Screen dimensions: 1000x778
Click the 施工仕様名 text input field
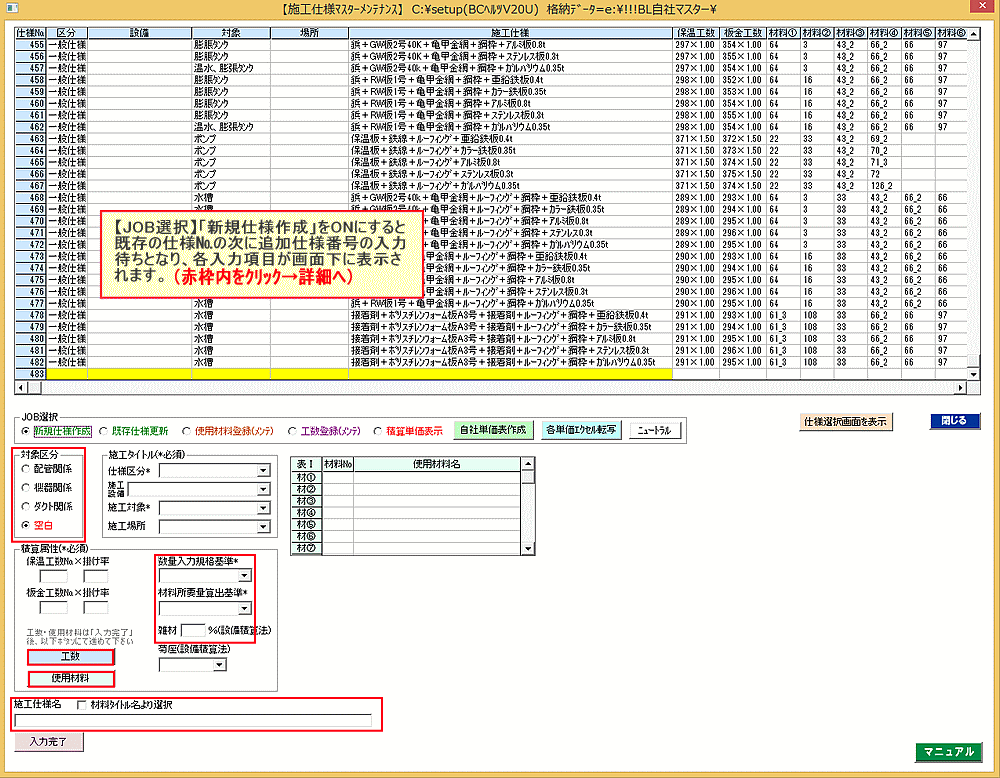pyautogui.click(x=192, y=720)
